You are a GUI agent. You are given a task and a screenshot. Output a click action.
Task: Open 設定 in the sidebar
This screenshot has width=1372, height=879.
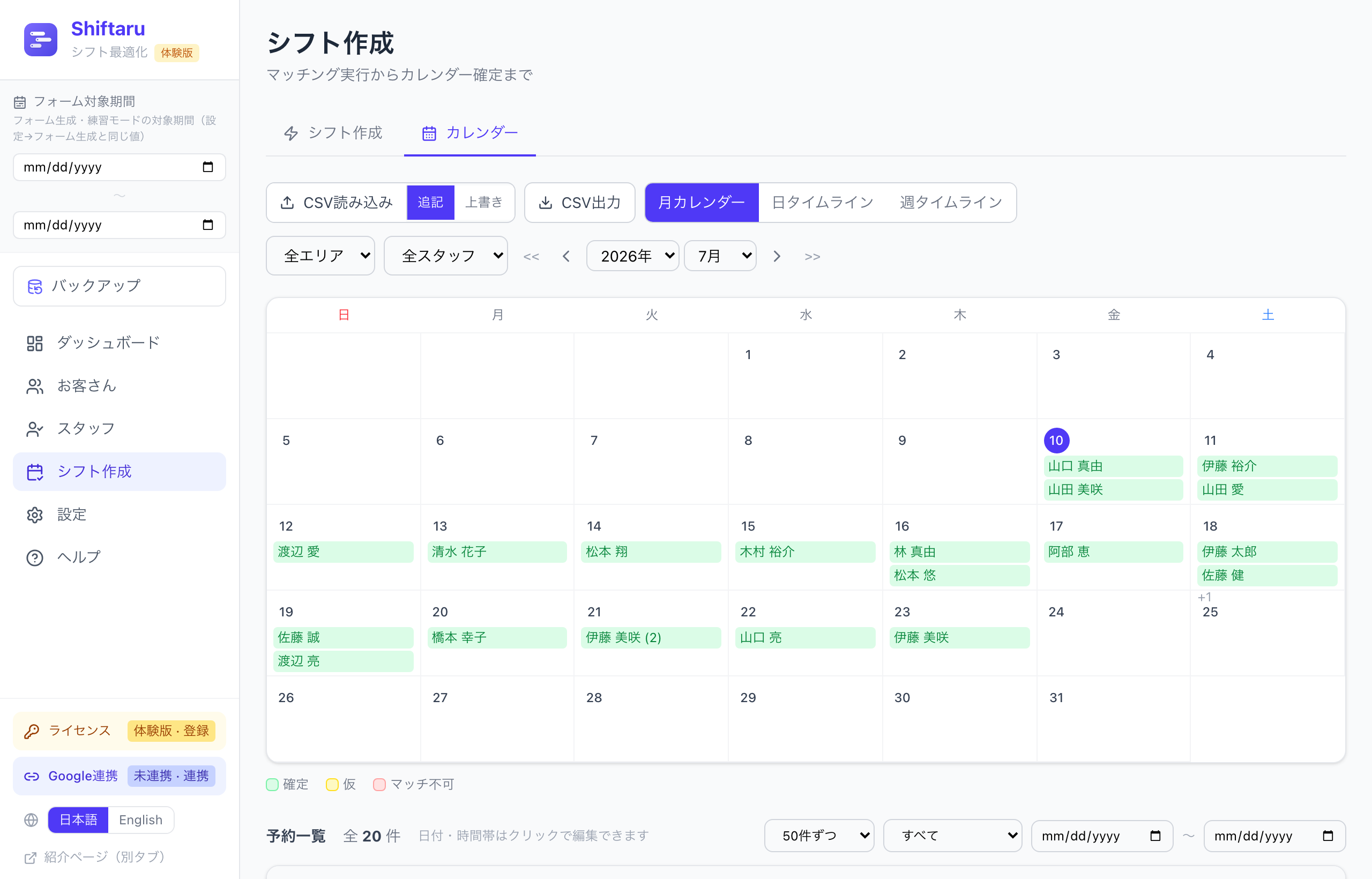coord(120,515)
